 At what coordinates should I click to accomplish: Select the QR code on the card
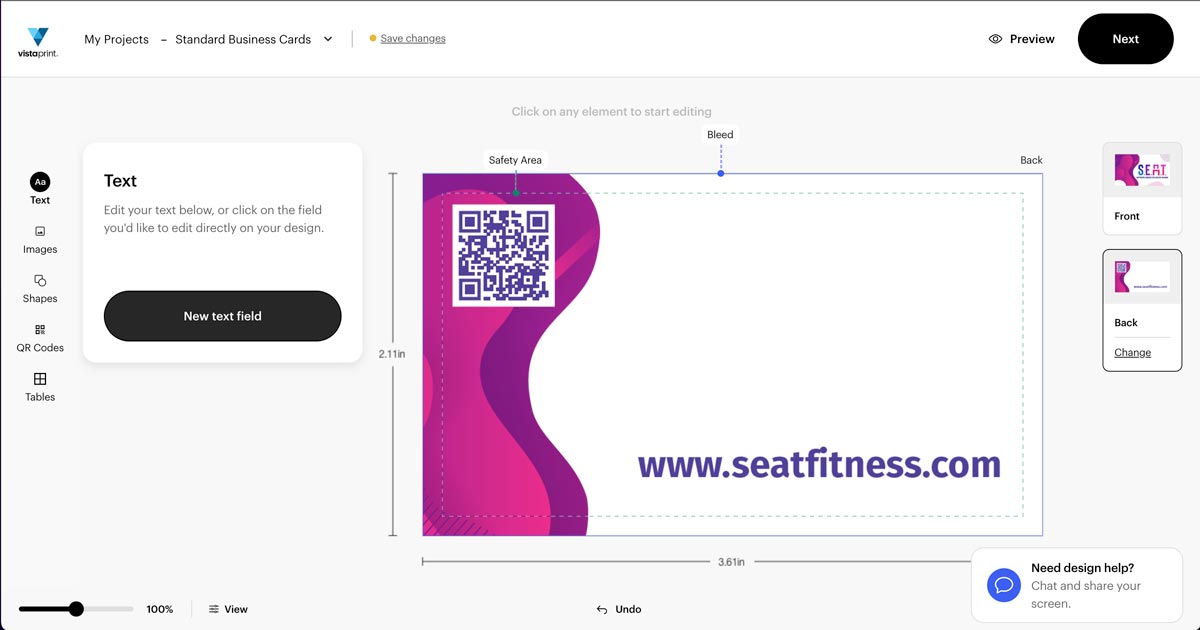(503, 255)
